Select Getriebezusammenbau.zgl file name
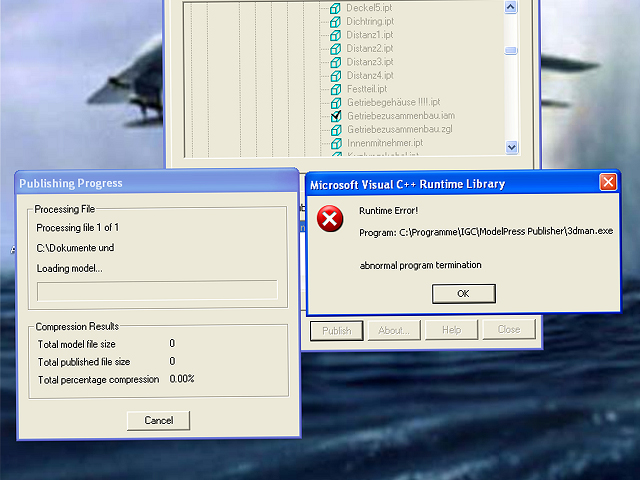This screenshot has width=640, height=480. tap(400, 129)
